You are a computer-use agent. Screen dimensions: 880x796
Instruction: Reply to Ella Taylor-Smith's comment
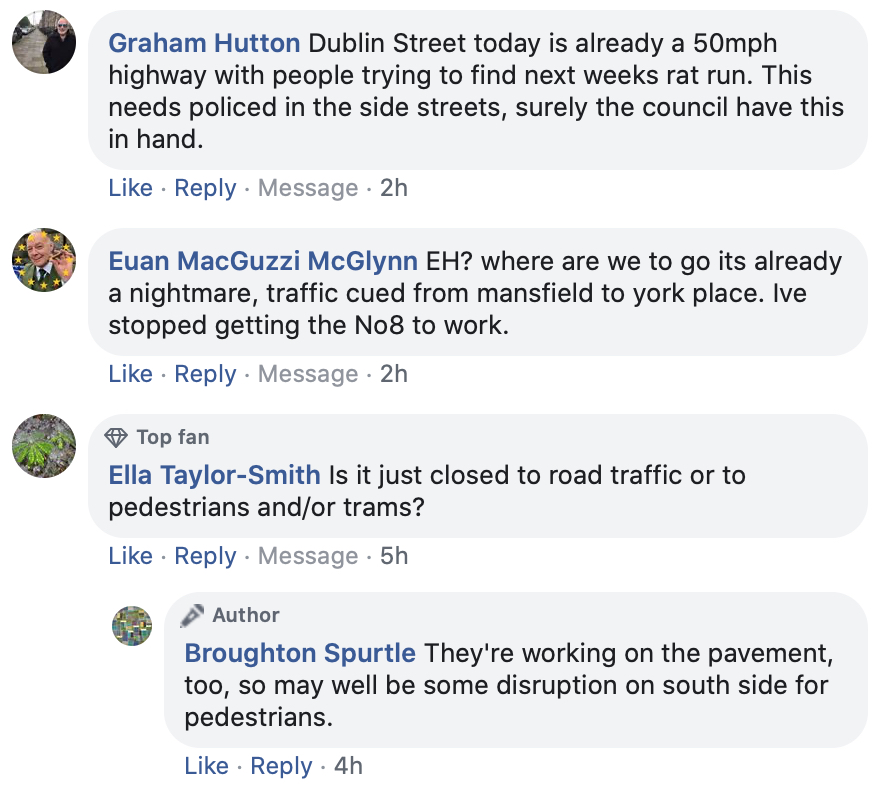click(x=205, y=556)
